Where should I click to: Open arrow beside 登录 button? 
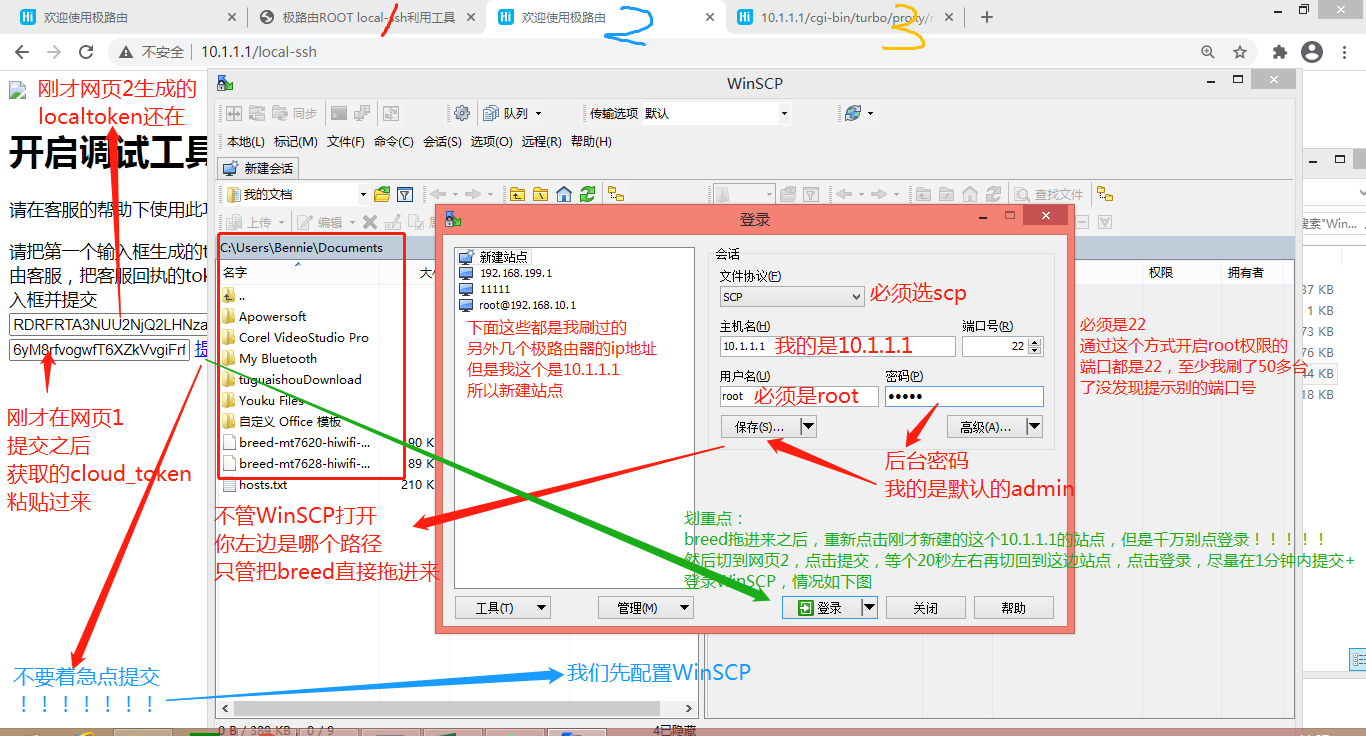click(869, 607)
